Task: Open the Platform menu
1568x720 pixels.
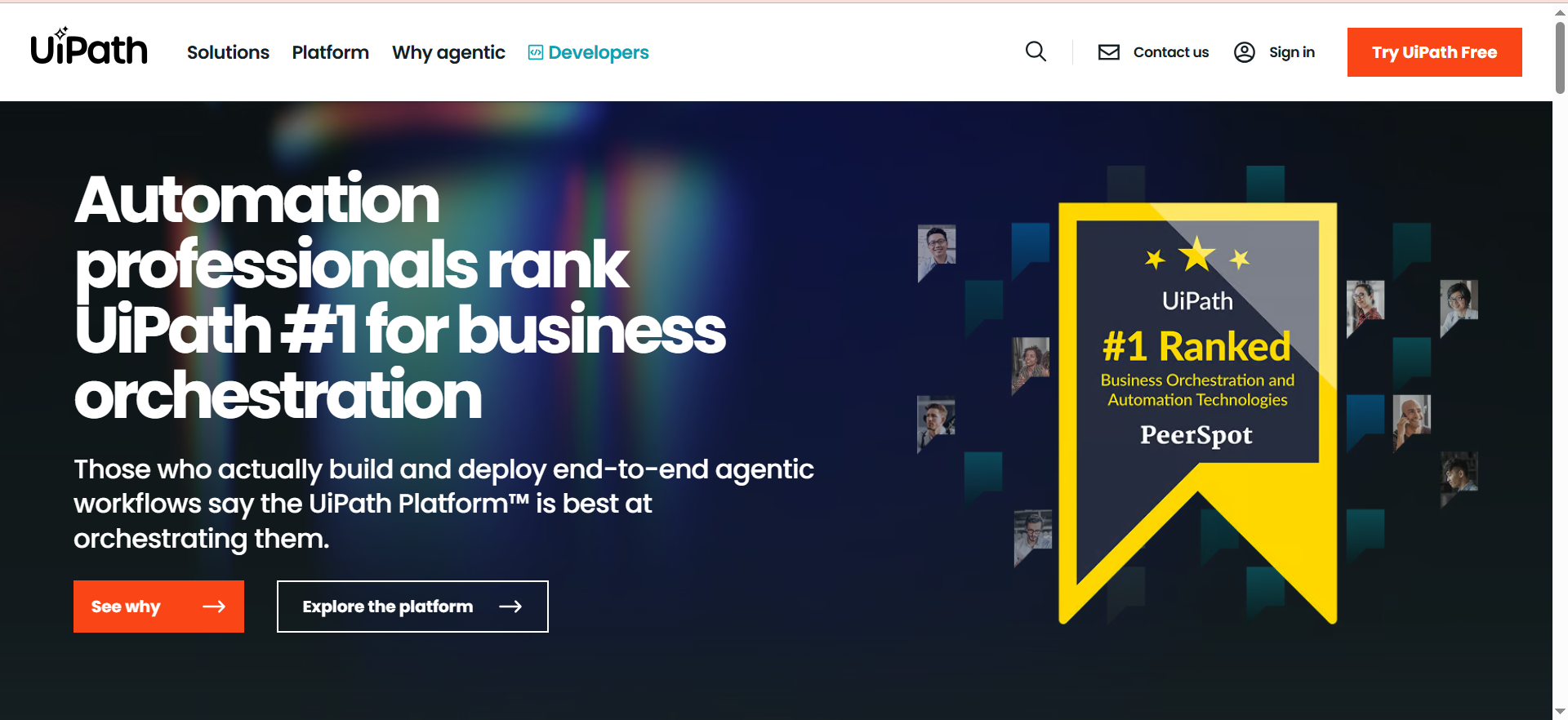Action: tap(331, 52)
